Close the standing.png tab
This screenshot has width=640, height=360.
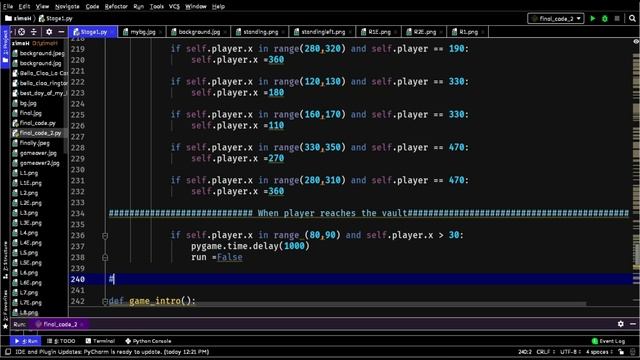(x=283, y=32)
